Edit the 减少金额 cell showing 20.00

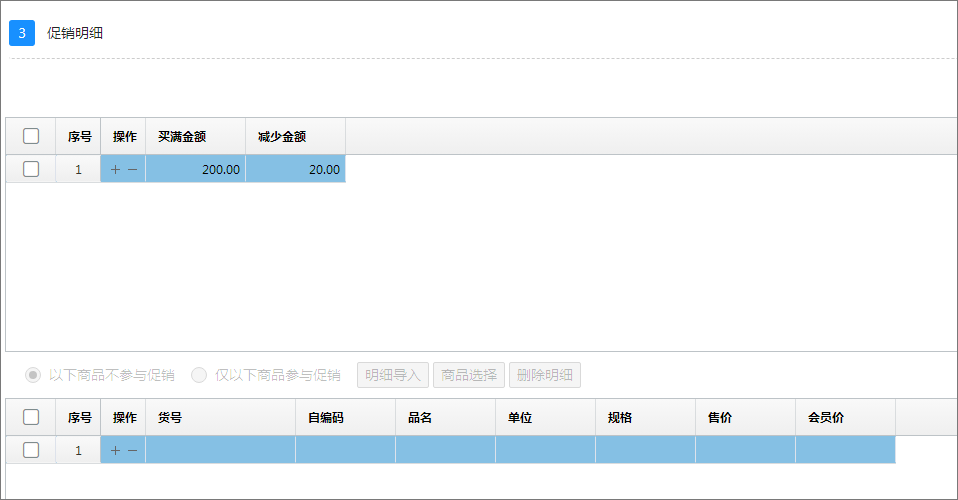tap(296, 169)
